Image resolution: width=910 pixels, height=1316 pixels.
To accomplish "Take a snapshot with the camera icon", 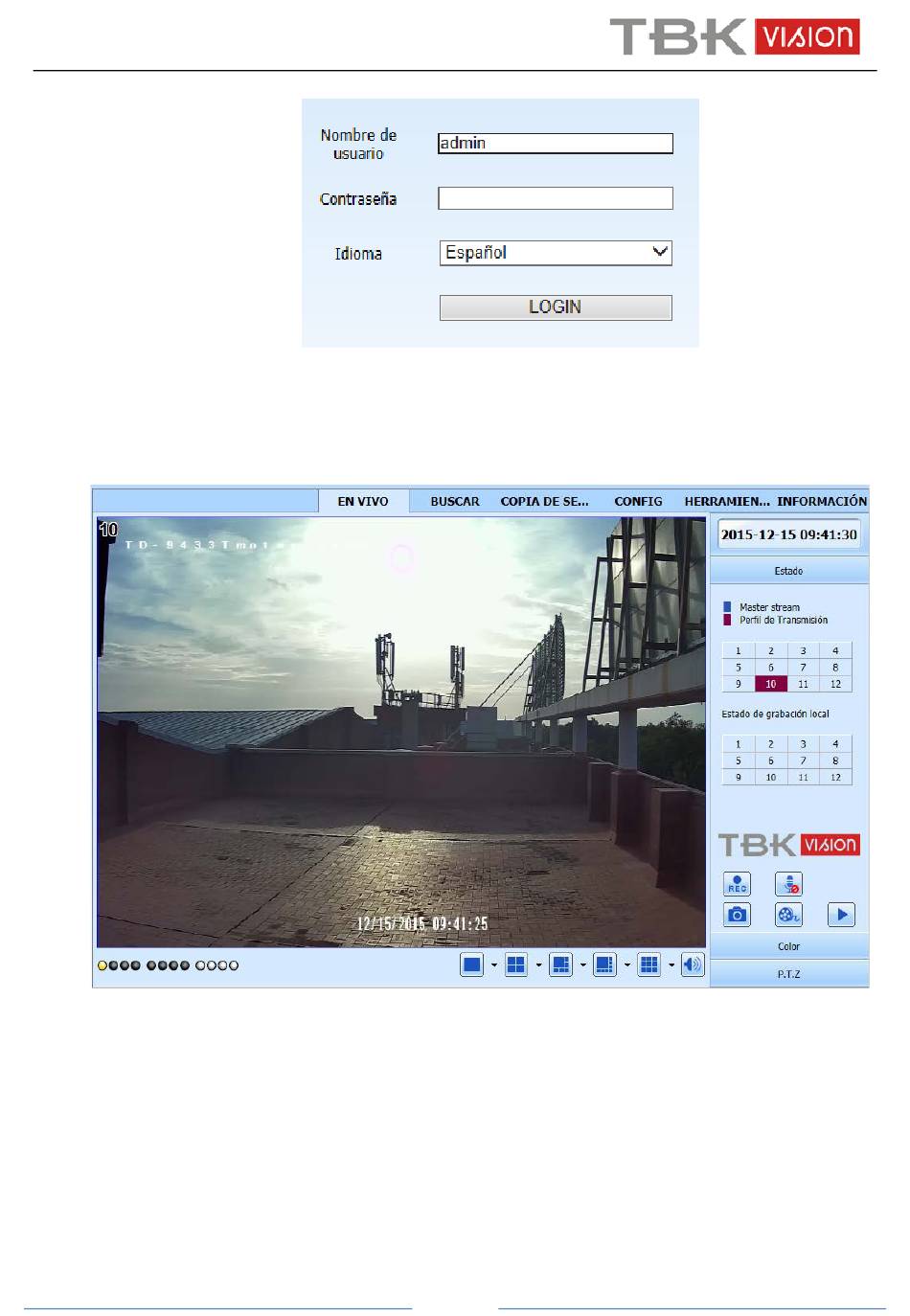I will click(x=737, y=915).
